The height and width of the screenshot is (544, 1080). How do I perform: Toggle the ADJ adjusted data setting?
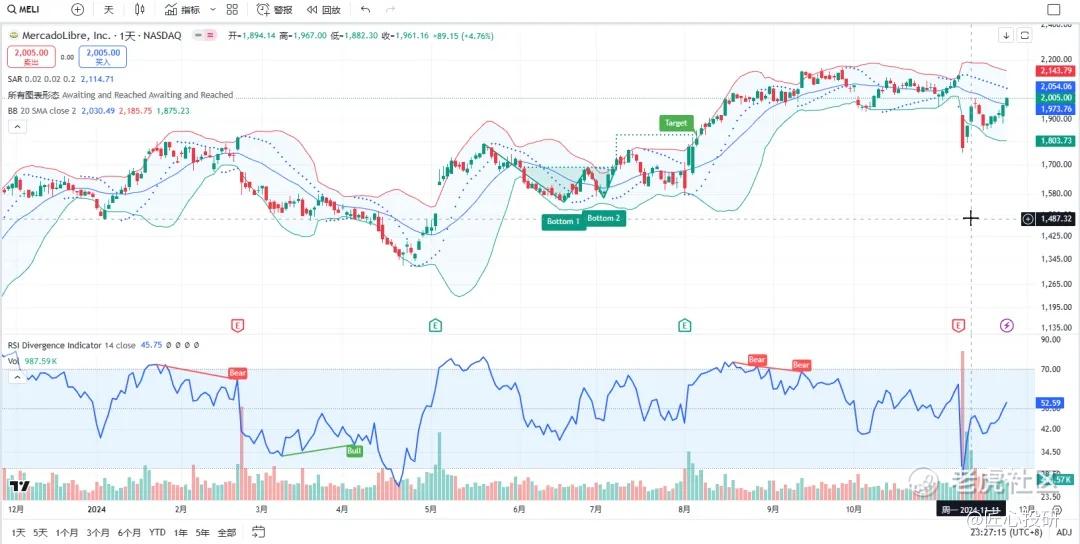(1063, 532)
